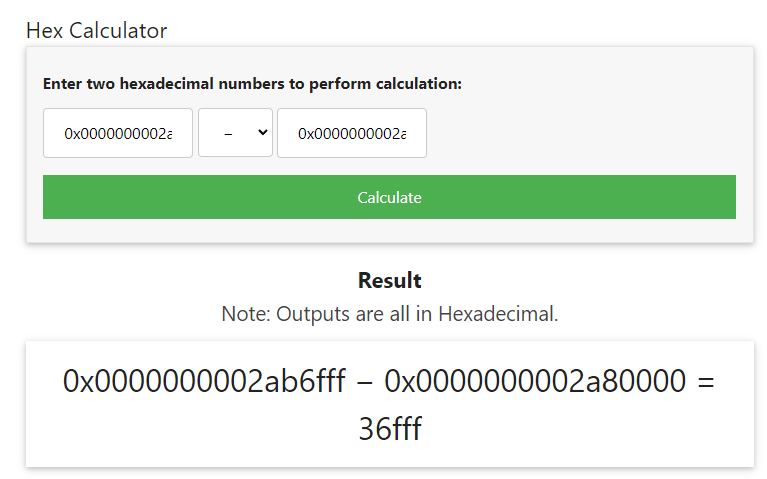
Task: Click the first hexadecimal number input field
Action: (118, 133)
